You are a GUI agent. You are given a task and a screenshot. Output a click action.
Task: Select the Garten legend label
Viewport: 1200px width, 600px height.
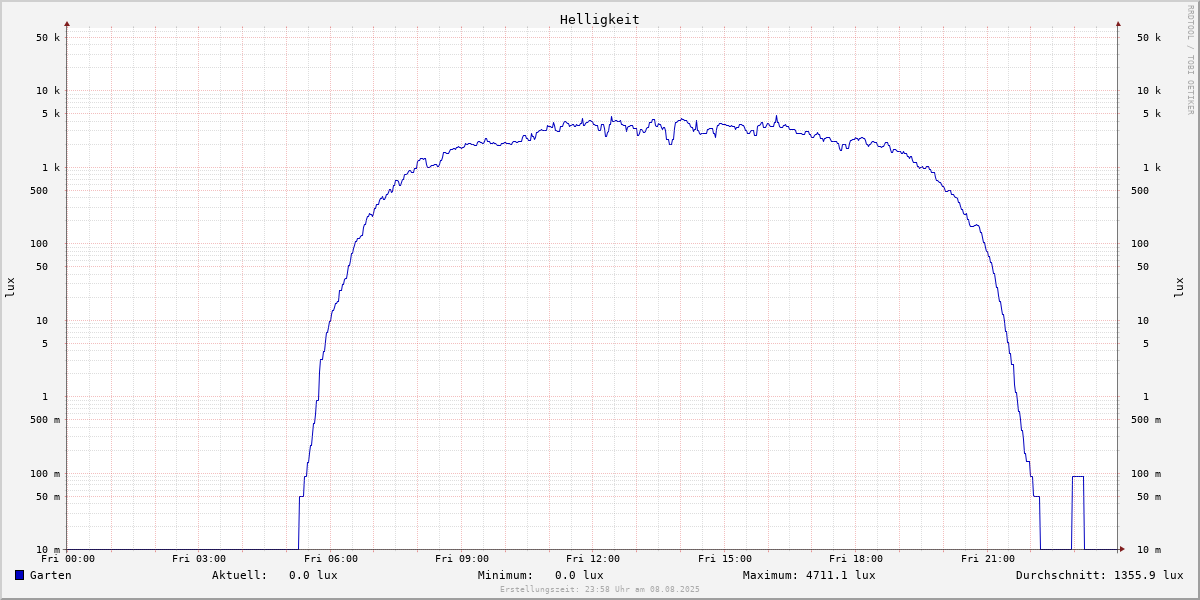coord(51,575)
